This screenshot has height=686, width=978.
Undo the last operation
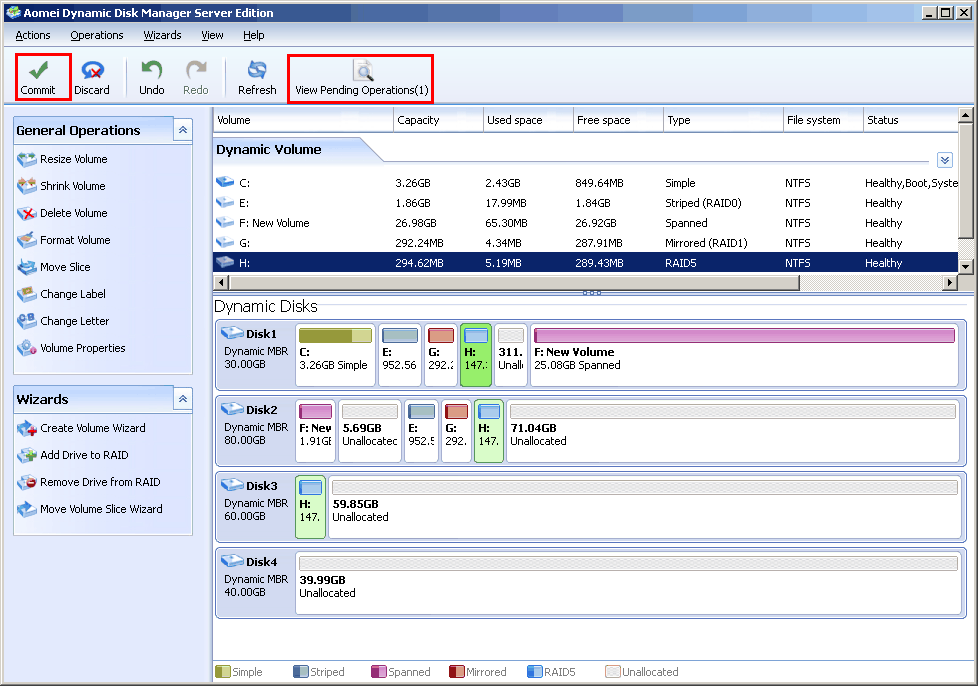click(x=151, y=78)
